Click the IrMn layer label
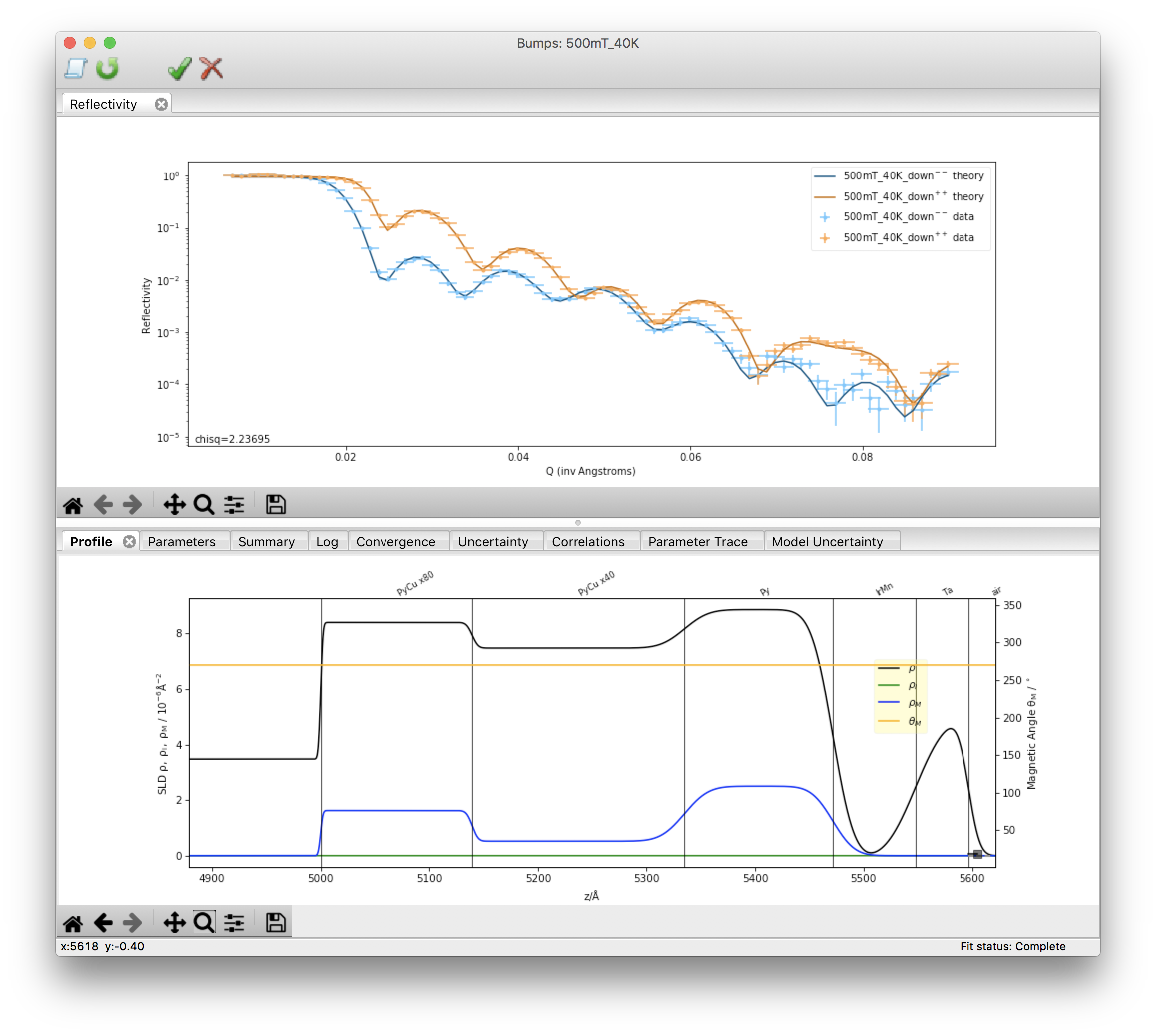The height and width of the screenshot is (1036, 1156). click(x=884, y=589)
